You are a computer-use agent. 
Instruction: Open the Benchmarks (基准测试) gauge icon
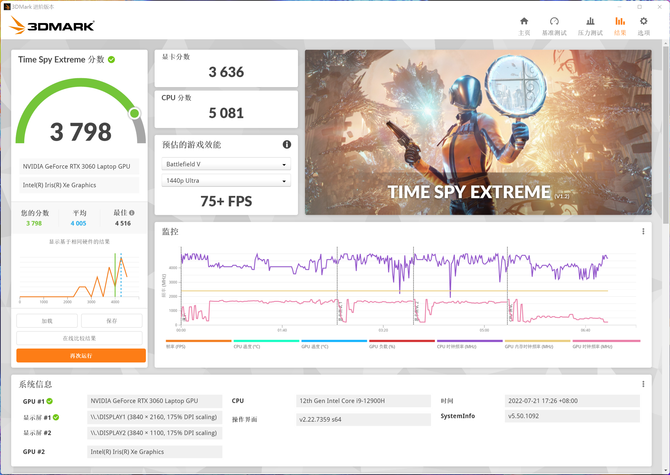pos(554,25)
